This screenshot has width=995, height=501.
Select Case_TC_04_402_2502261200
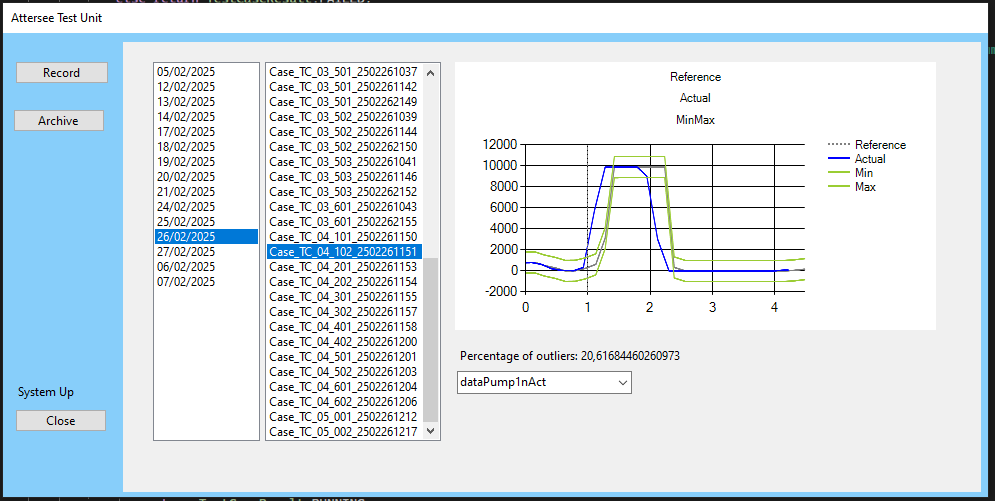coord(345,342)
